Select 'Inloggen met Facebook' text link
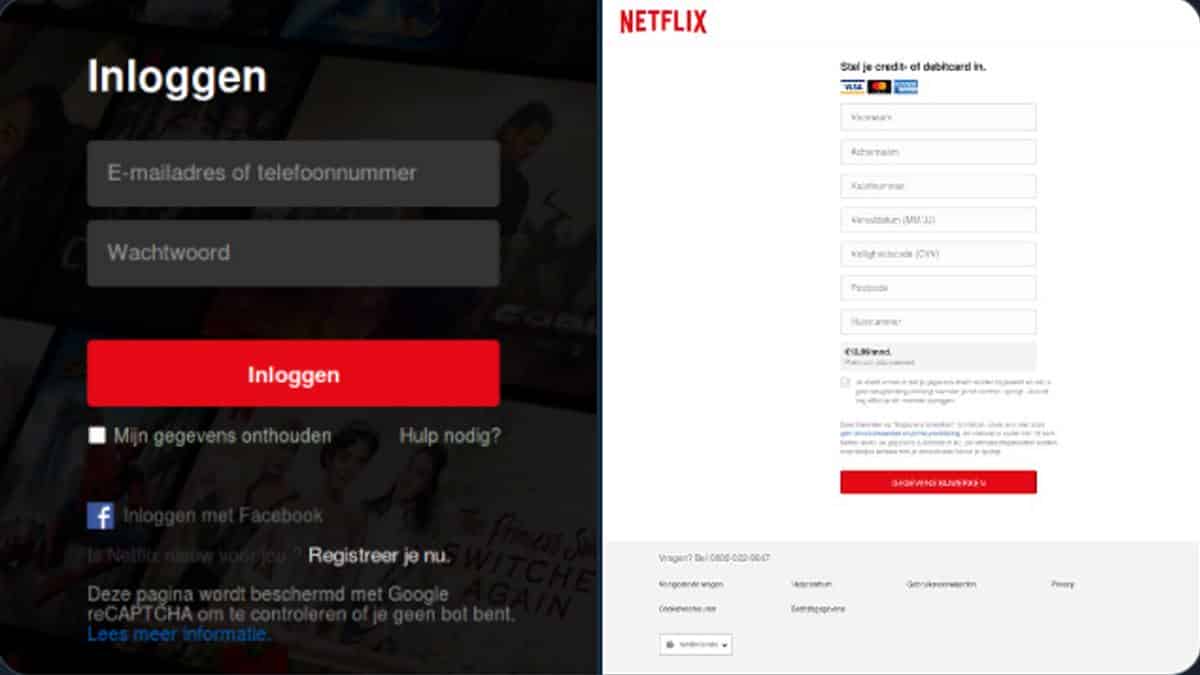 click(223, 516)
